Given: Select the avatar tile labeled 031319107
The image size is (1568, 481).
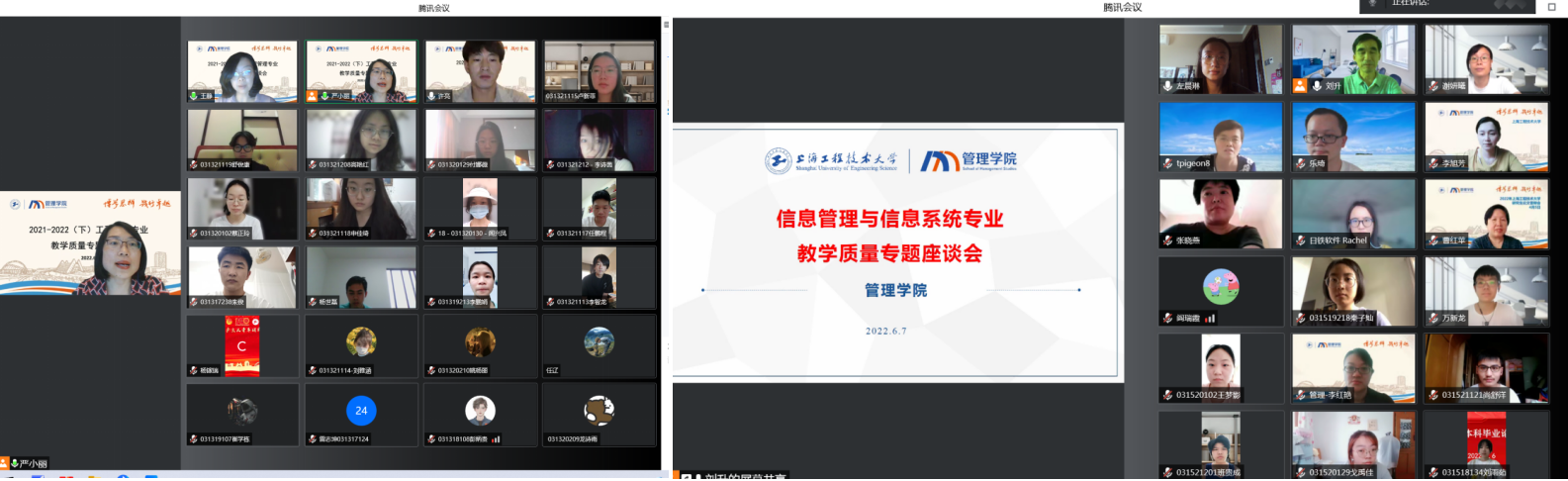Looking at the screenshot, I should (x=242, y=414).
